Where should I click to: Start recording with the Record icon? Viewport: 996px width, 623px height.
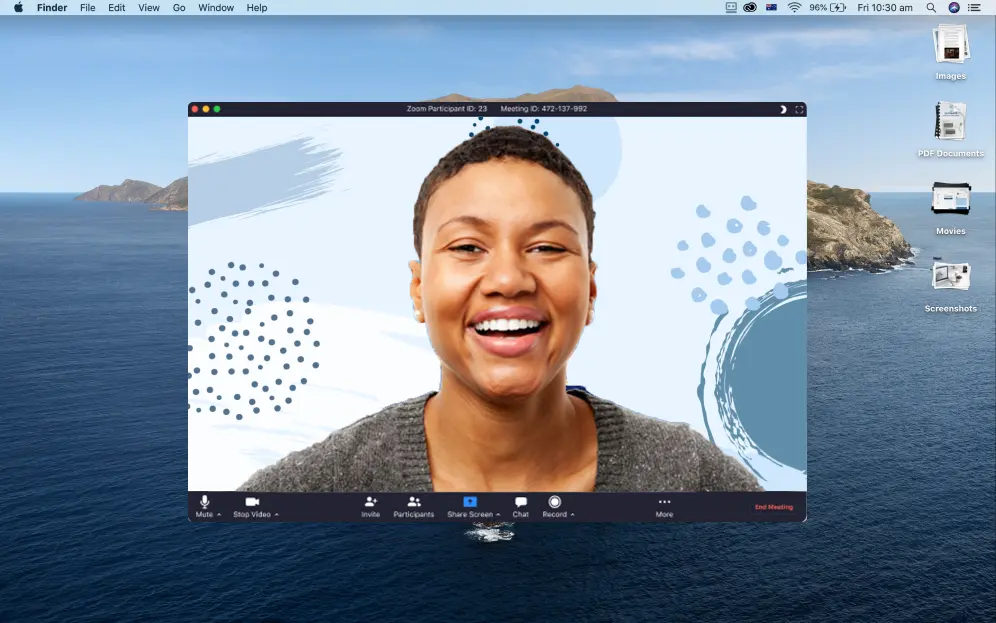[x=554, y=502]
